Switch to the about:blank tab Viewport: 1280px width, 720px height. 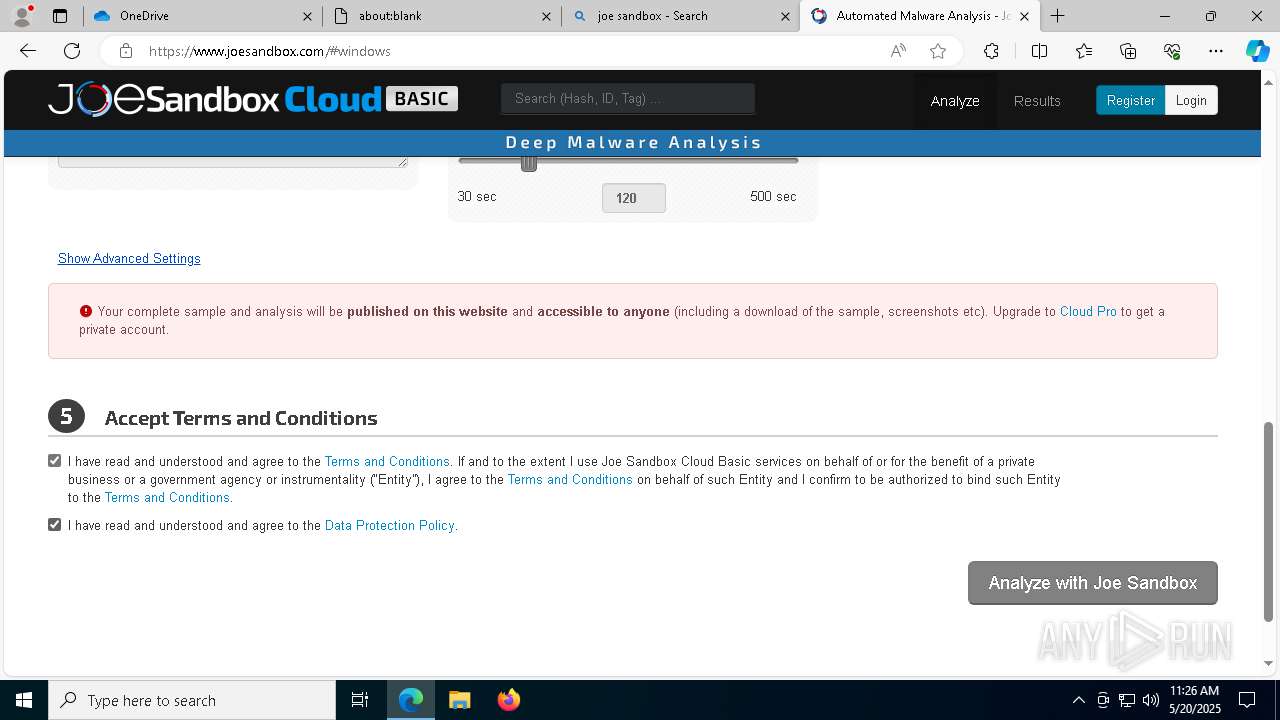pyautogui.click(x=442, y=16)
